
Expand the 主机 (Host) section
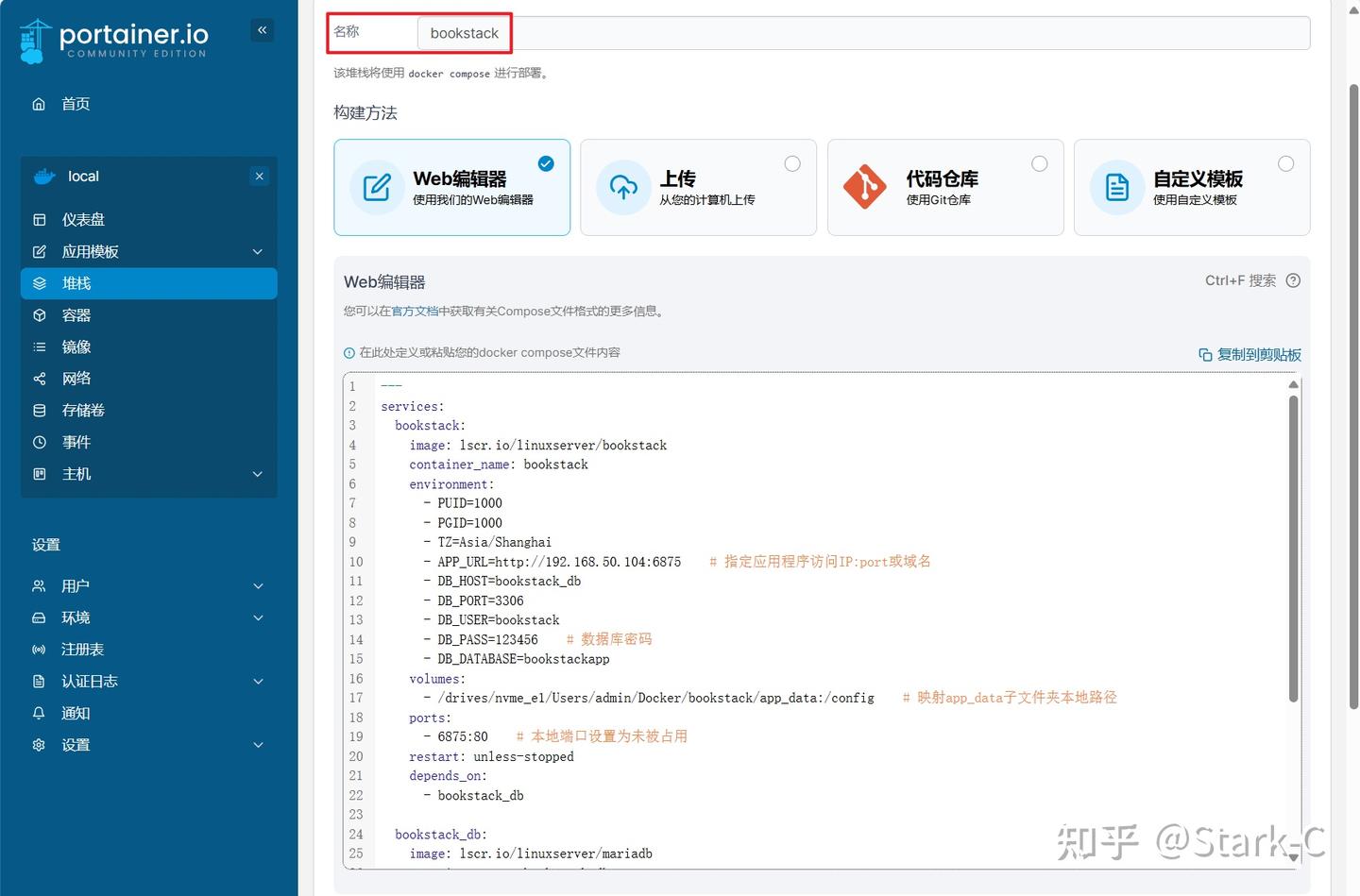click(x=76, y=474)
